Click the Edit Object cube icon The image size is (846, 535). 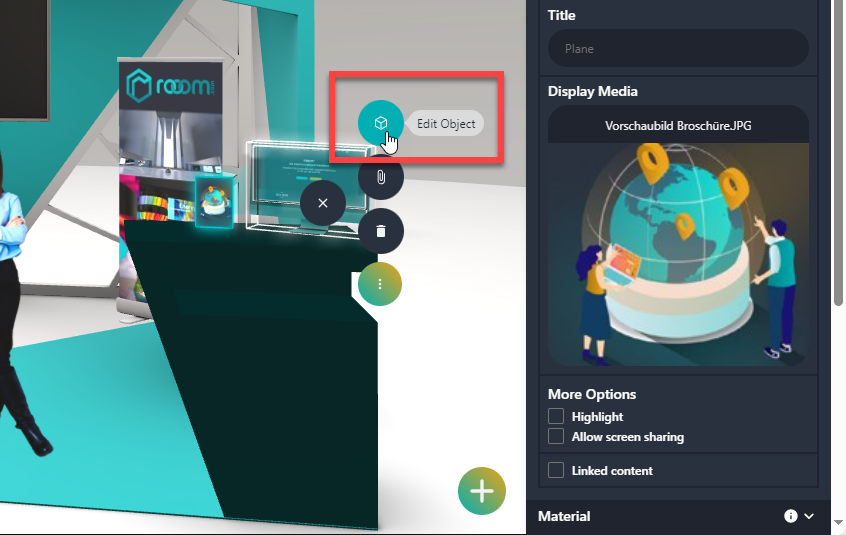point(380,123)
